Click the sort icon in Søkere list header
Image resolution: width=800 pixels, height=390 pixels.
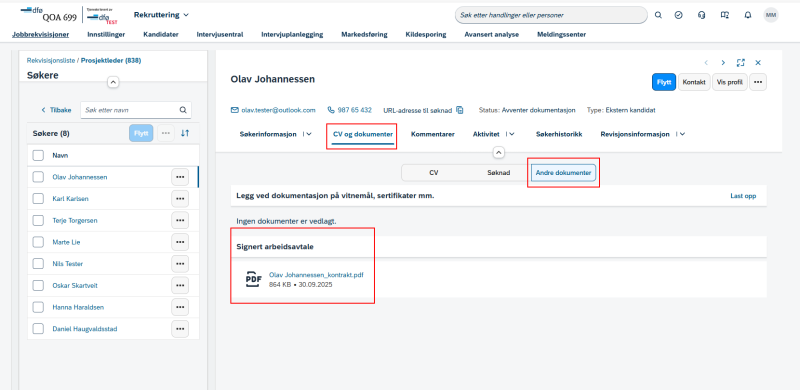[185, 133]
